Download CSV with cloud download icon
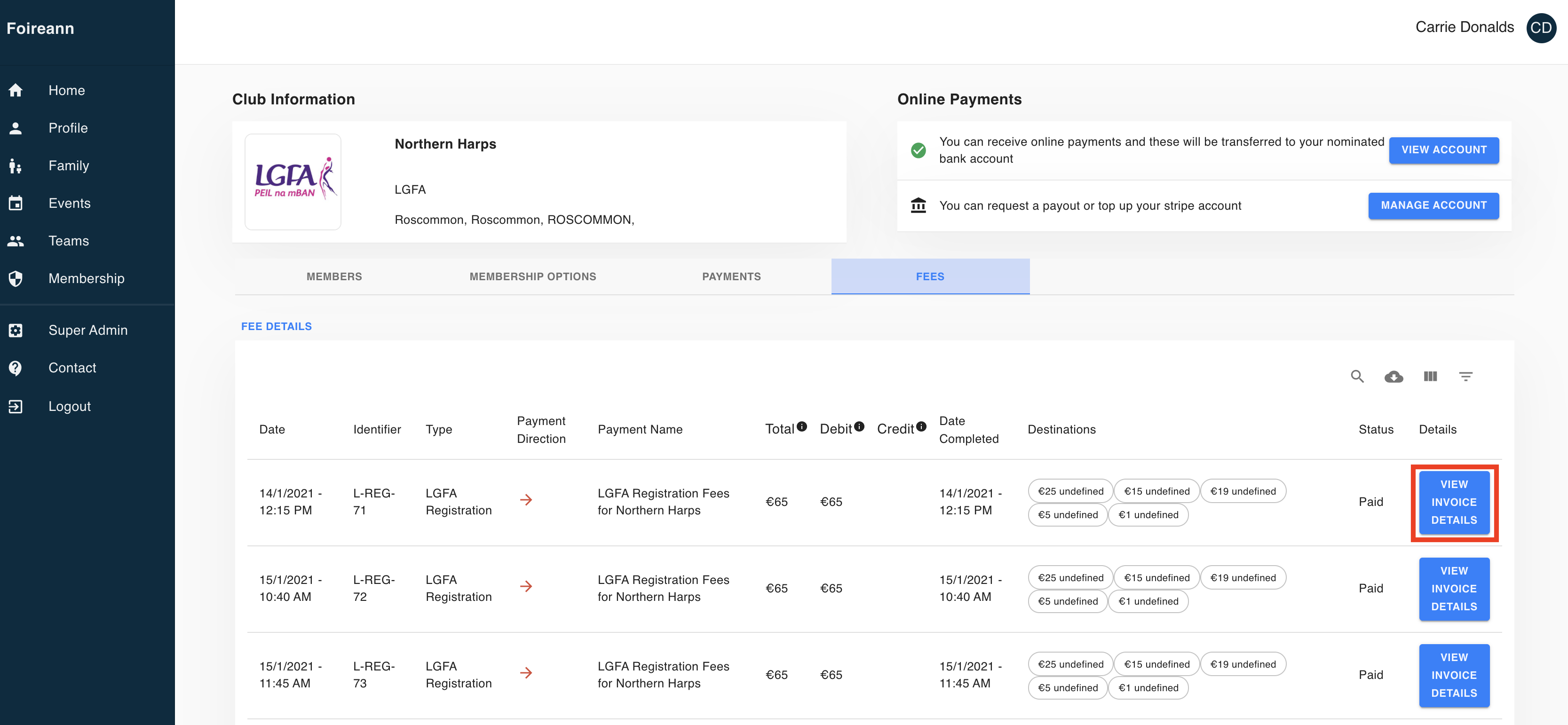 (1394, 377)
